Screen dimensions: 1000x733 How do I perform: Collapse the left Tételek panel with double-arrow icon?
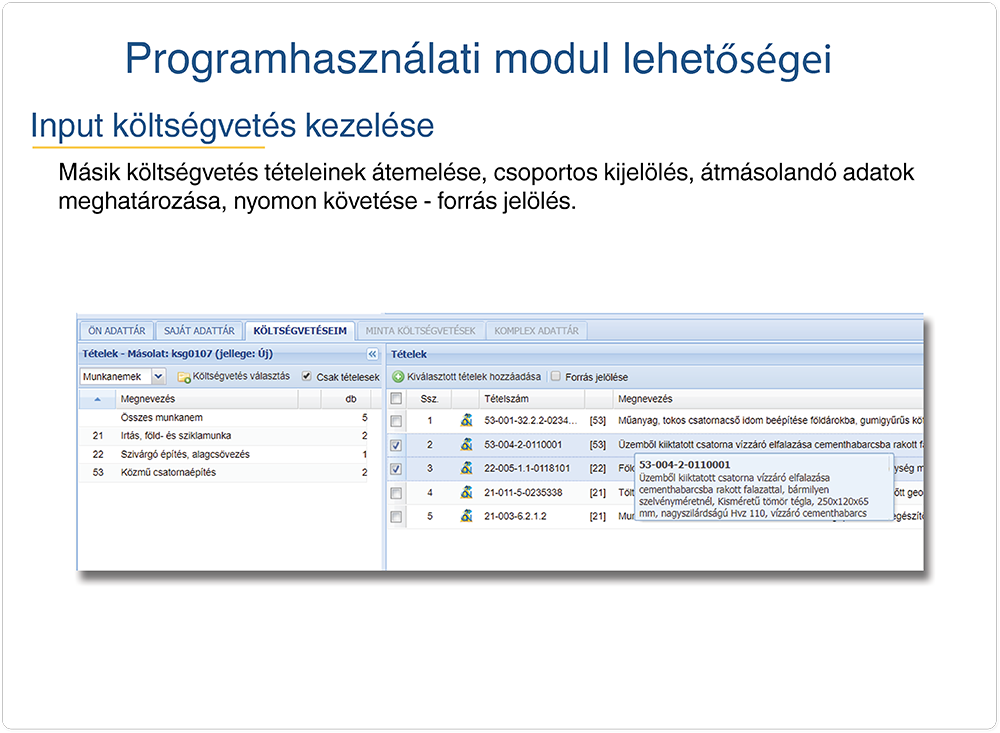point(372,354)
